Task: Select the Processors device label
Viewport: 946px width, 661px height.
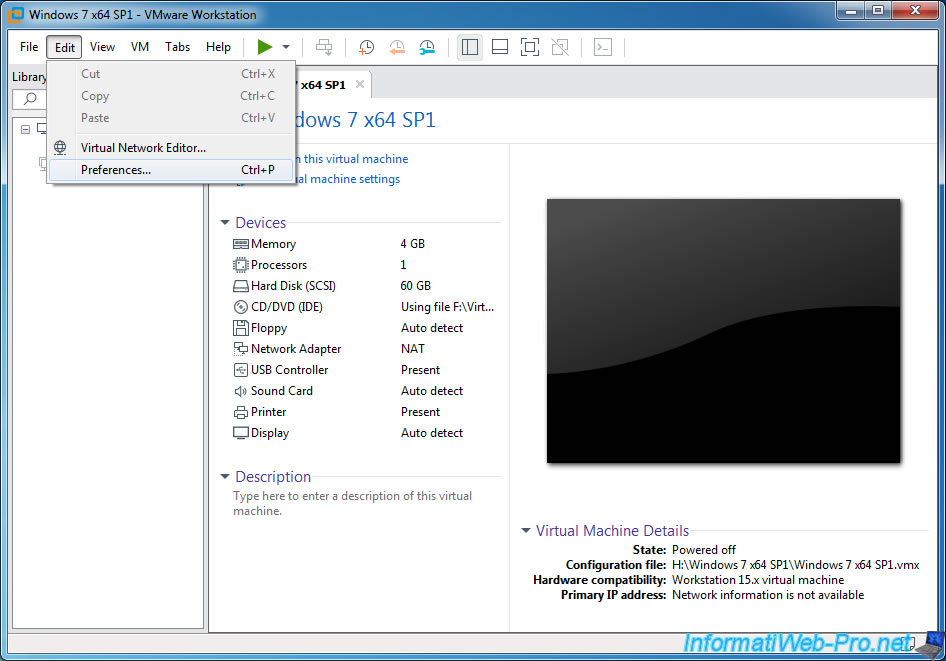Action: [x=279, y=265]
